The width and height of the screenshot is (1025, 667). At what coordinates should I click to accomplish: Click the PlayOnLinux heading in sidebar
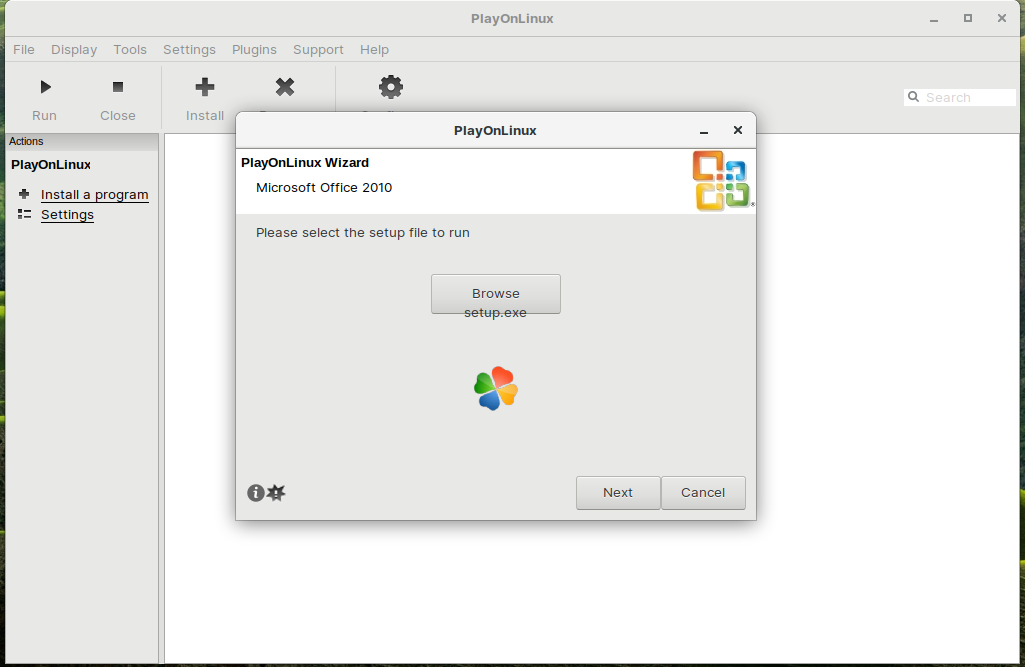click(x=51, y=165)
